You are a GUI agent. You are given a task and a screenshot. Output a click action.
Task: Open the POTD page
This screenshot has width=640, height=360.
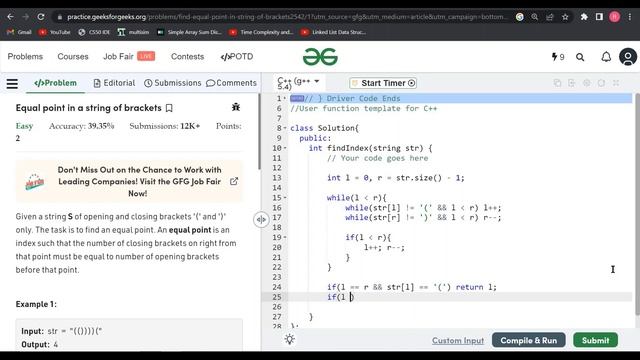pos(237,56)
